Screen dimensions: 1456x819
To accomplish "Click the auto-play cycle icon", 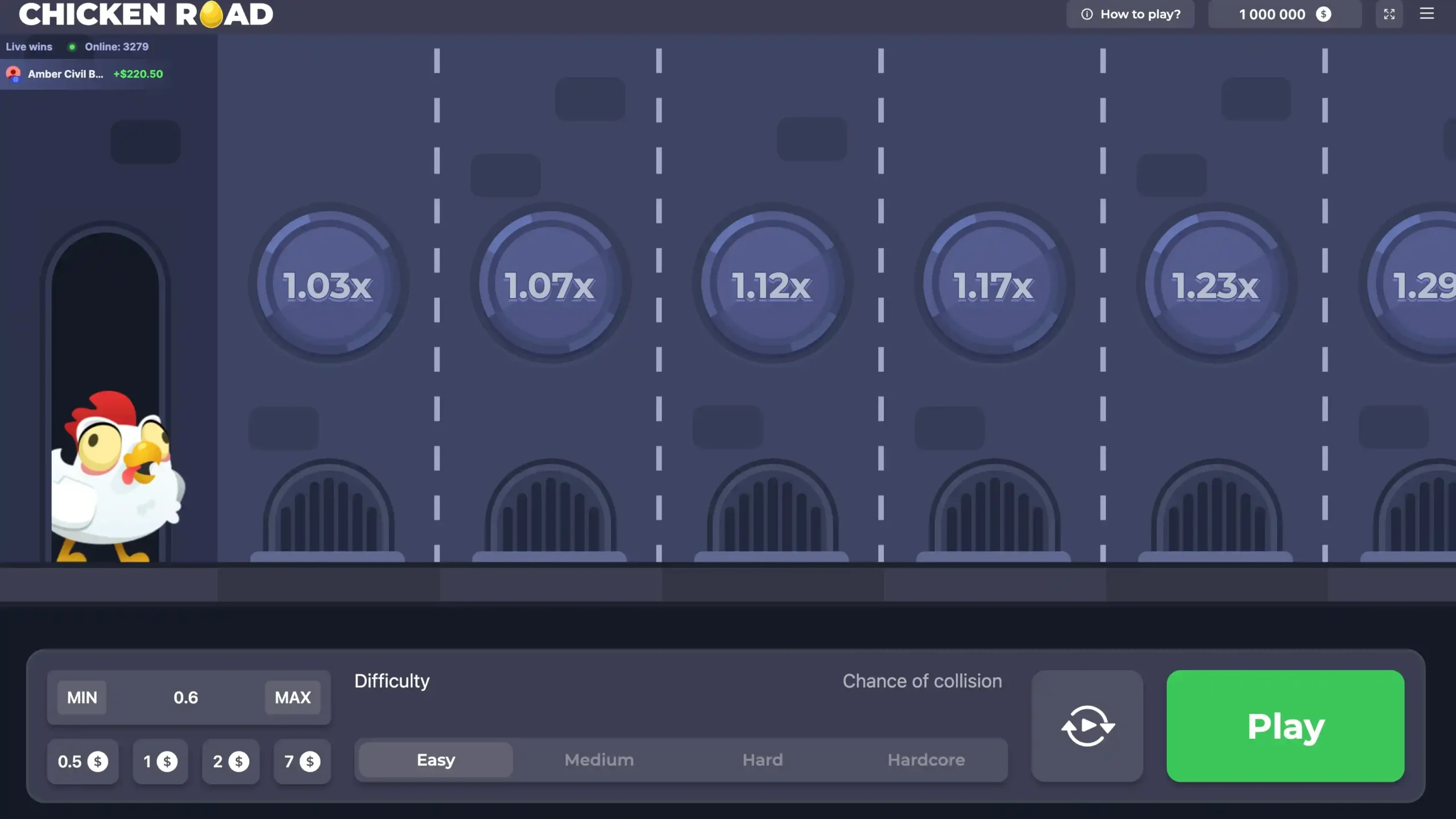I will tap(1087, 726).
